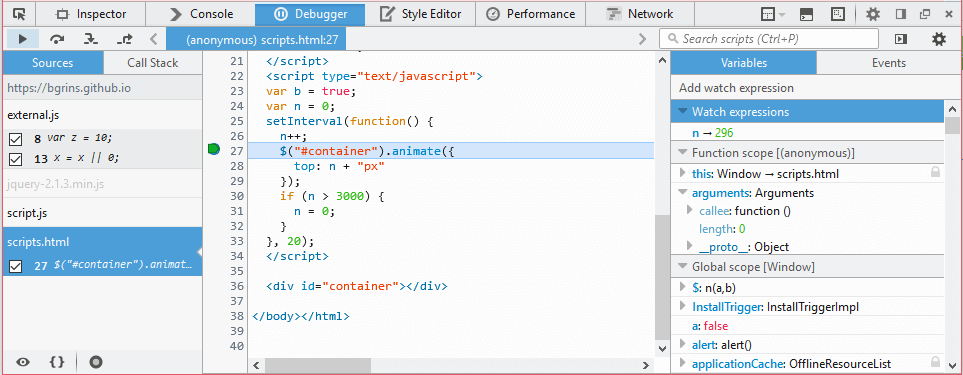Activate the element picker tool
Image resolution: width=963 pixels, height=375 pixels.
pyautogui.click(x=19, y=14)
